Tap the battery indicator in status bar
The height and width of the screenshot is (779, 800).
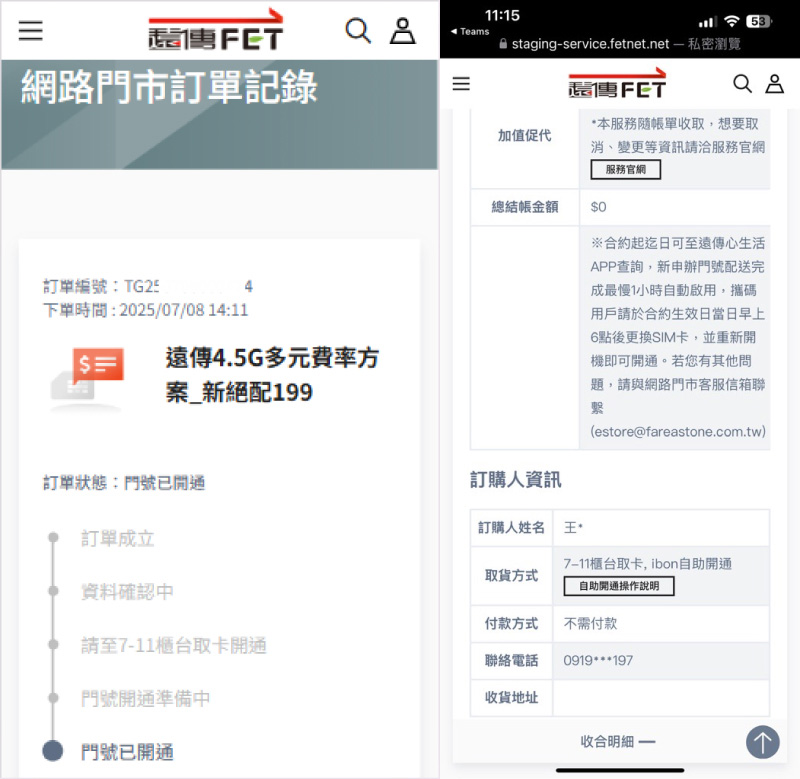pyautogui.click(x=759, y=21)
